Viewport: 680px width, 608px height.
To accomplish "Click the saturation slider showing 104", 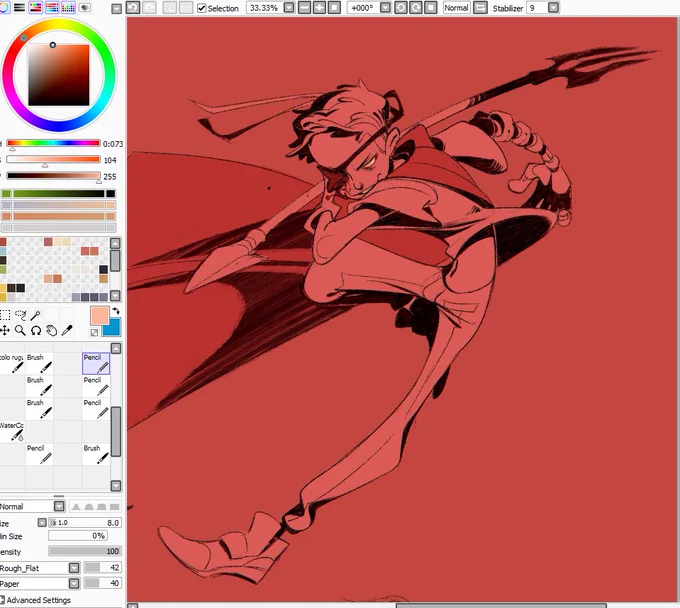I will (x=53, y=159).
